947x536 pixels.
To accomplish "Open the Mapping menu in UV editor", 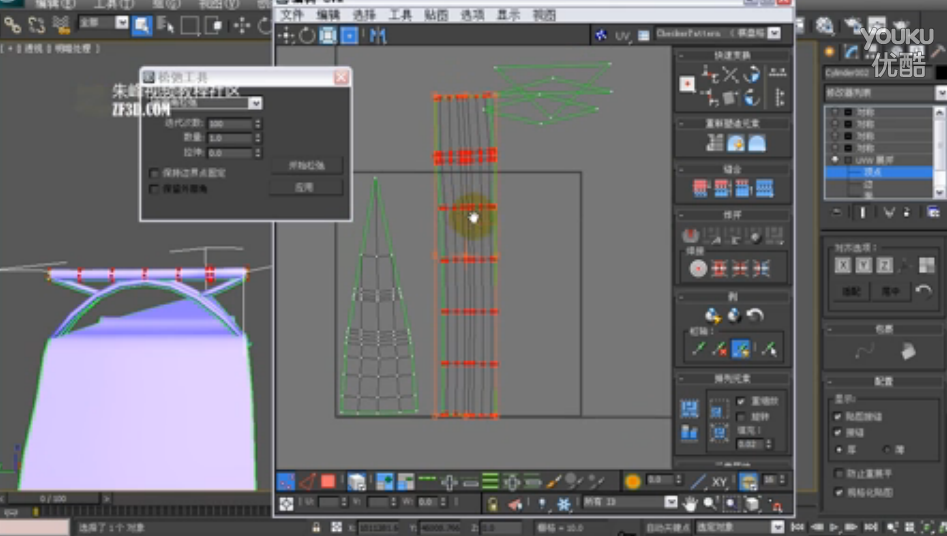I will point(435,15).
